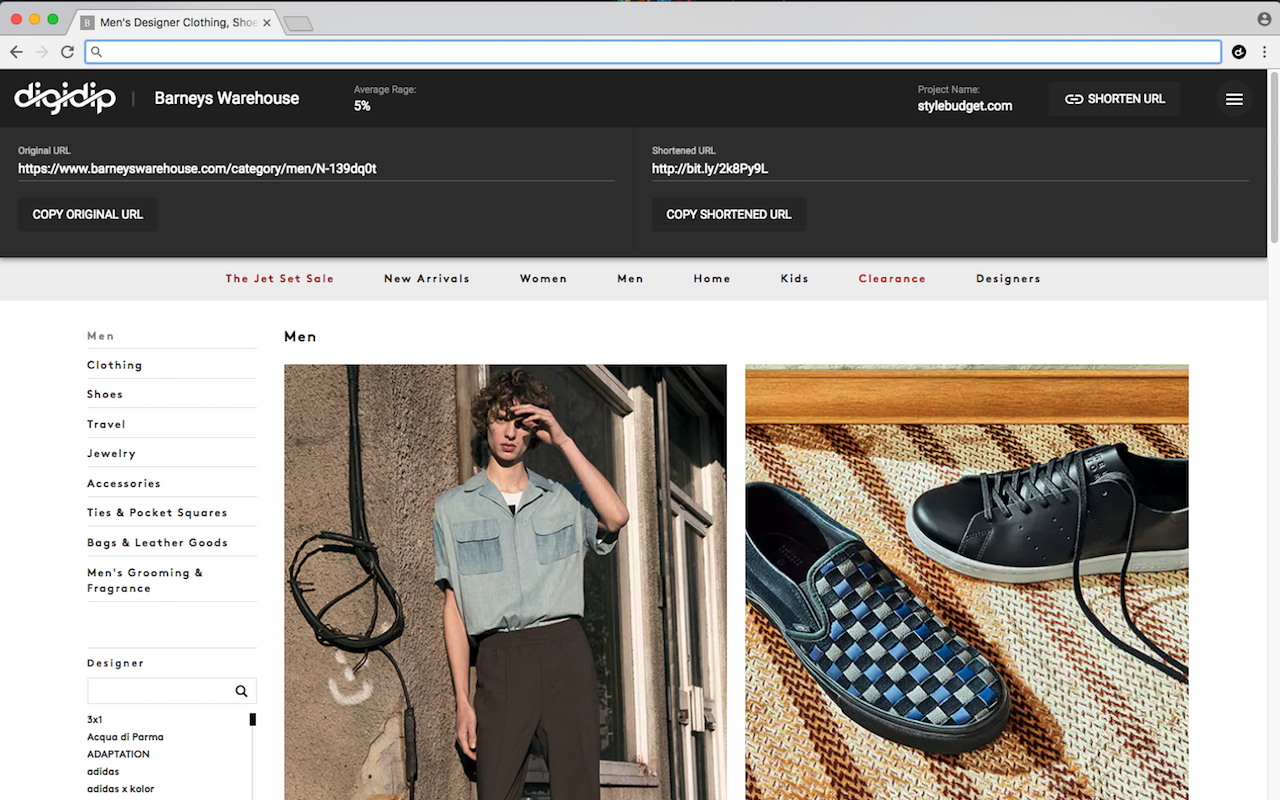Viewport: 1280px width, 800px height.
Task: Open the Clearance menu item
Action: pyautogui.click(x=891, y=279)
